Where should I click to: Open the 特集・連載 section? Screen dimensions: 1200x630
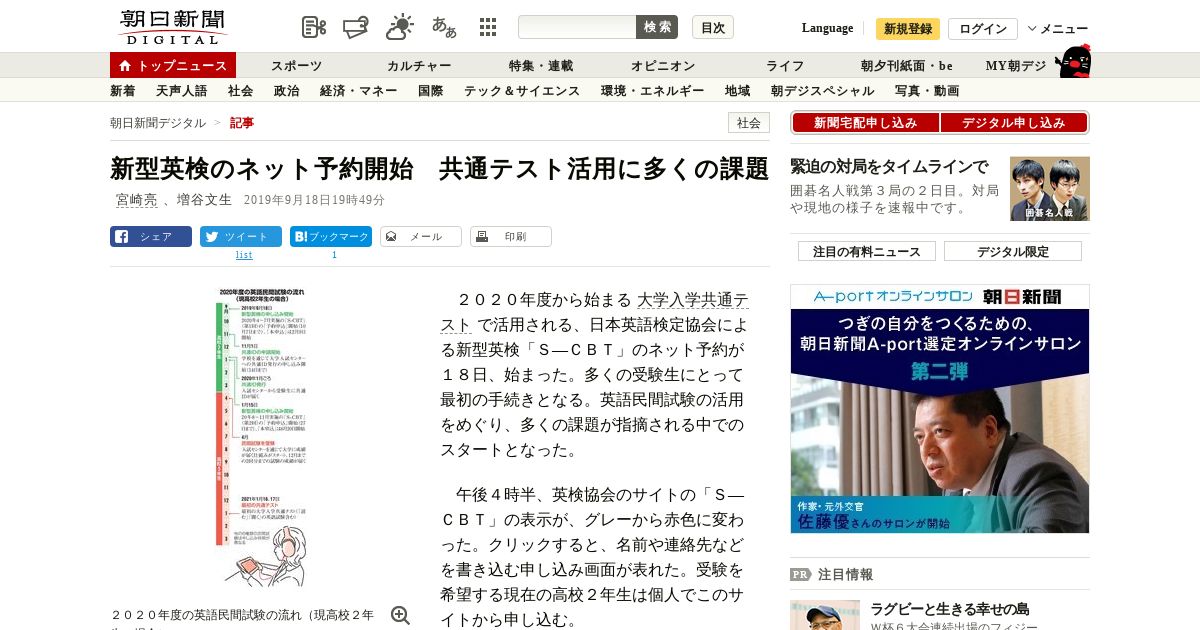(x=541, y=66)
